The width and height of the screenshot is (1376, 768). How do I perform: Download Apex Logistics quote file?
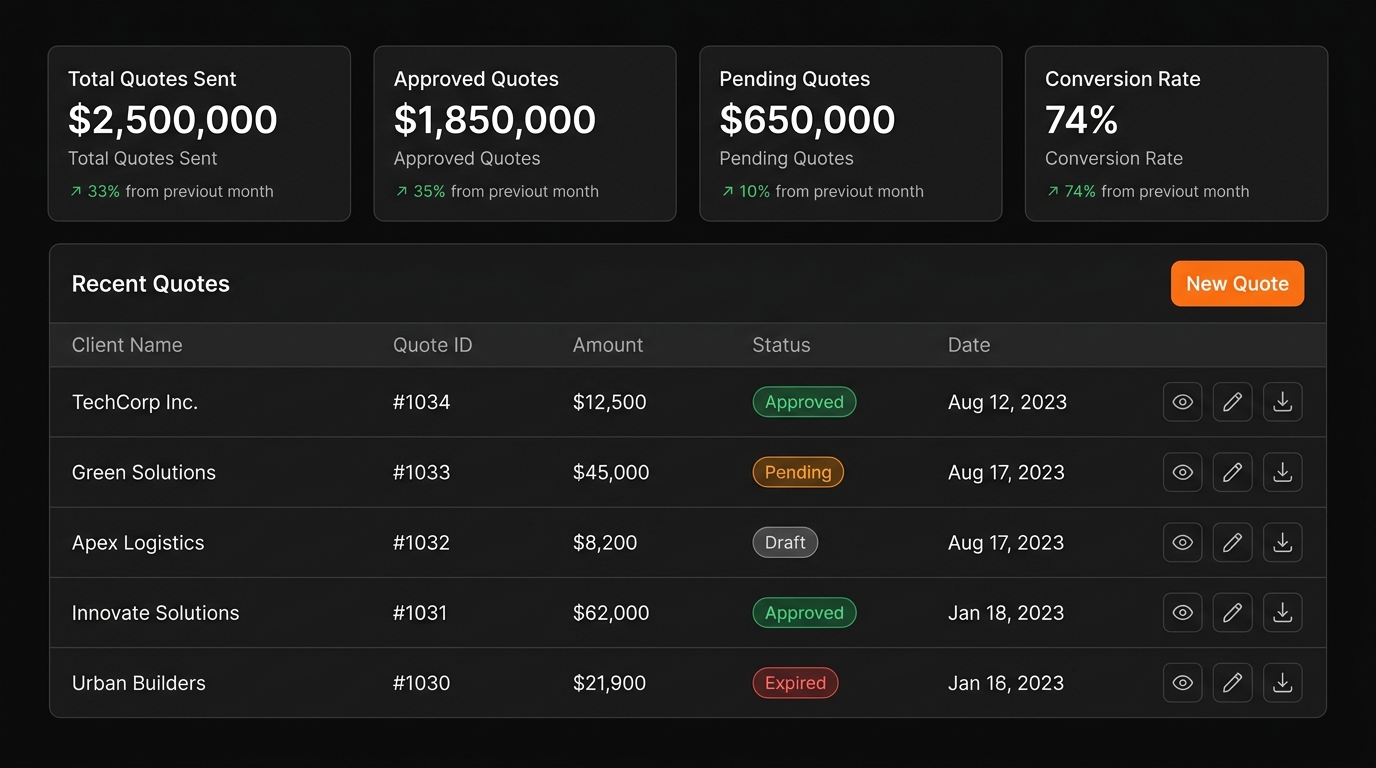1282,542
